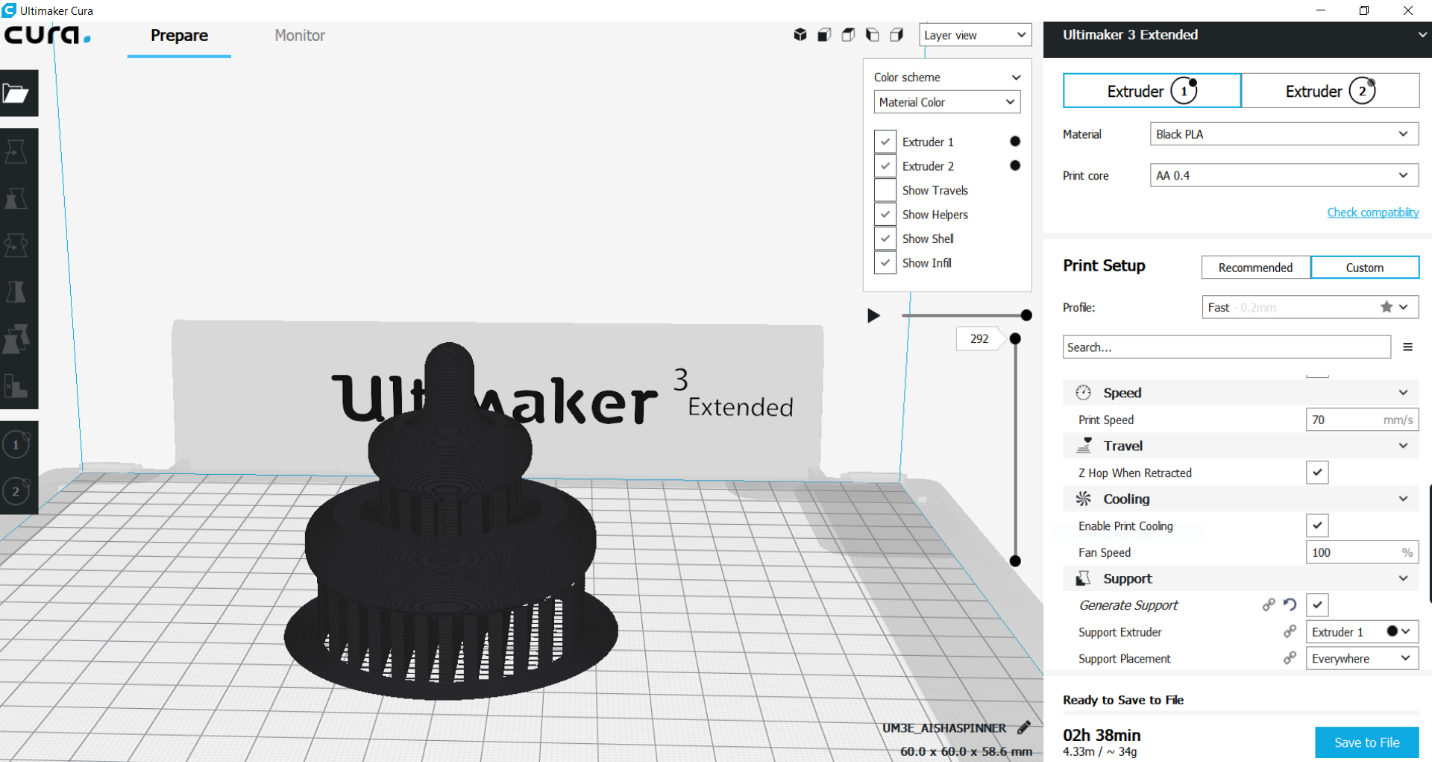Uncheck the Generate Support checkbox
This screenshot has width=1432, height=762.
point(1318,605)
